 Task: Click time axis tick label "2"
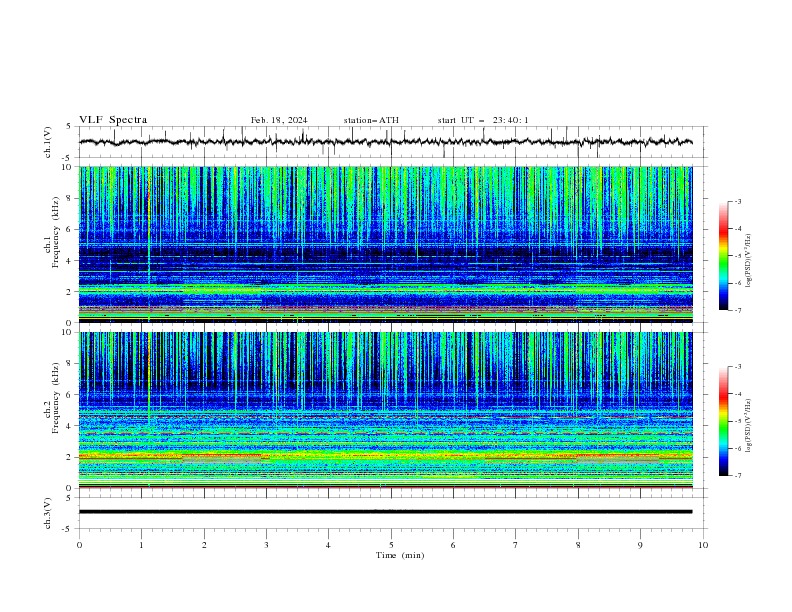point(204,545)
